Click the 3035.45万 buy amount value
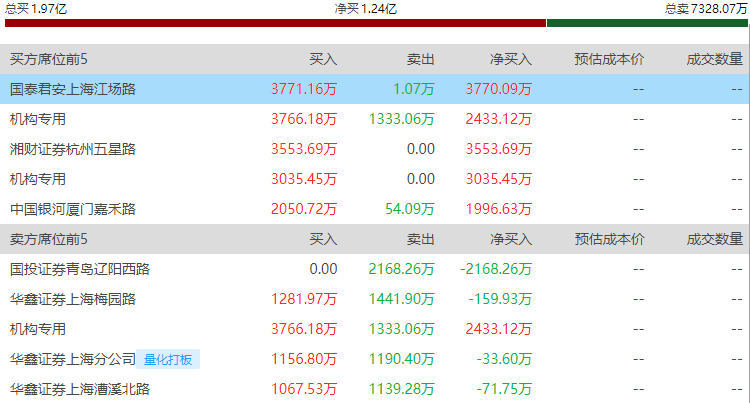 pos(304,179)
